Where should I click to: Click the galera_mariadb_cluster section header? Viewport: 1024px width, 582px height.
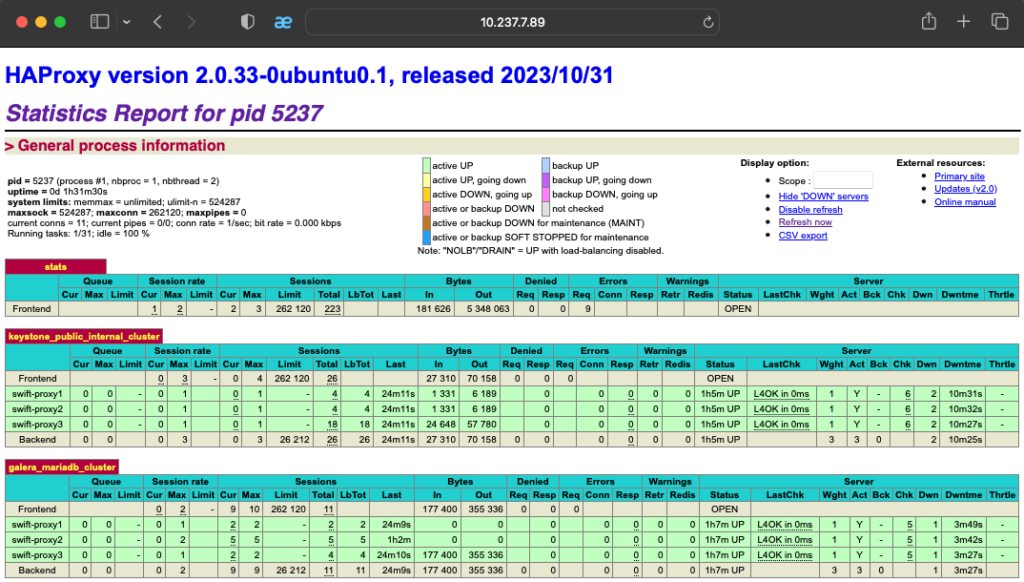pyautogui.click(x=62, y=467)
